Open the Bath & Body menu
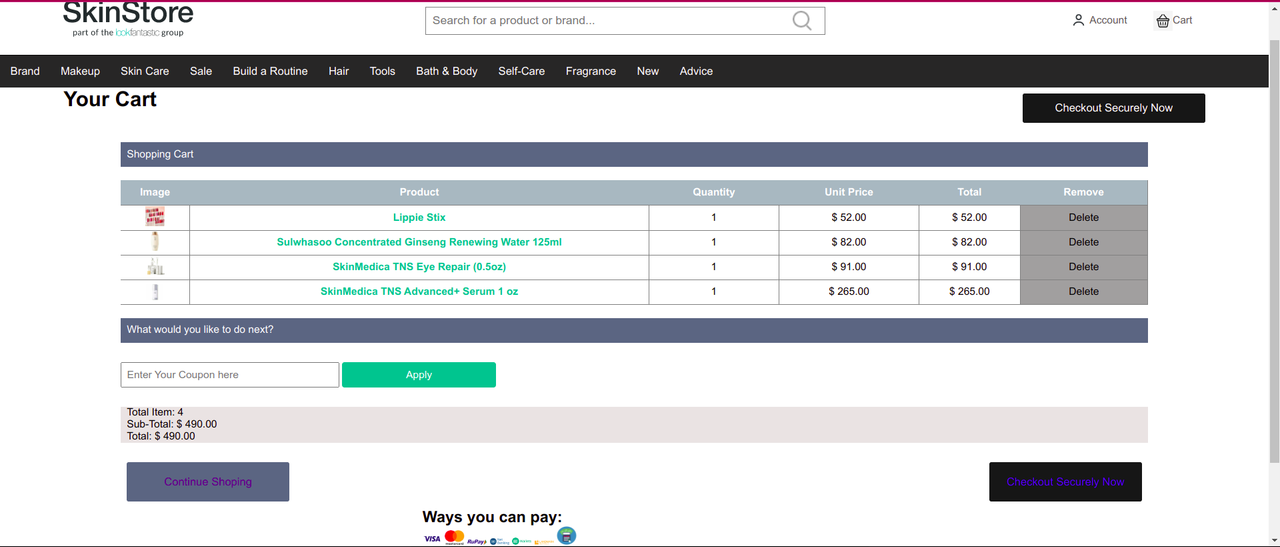This screenshot has height=547, width=1280. click(x=447, y=71)
